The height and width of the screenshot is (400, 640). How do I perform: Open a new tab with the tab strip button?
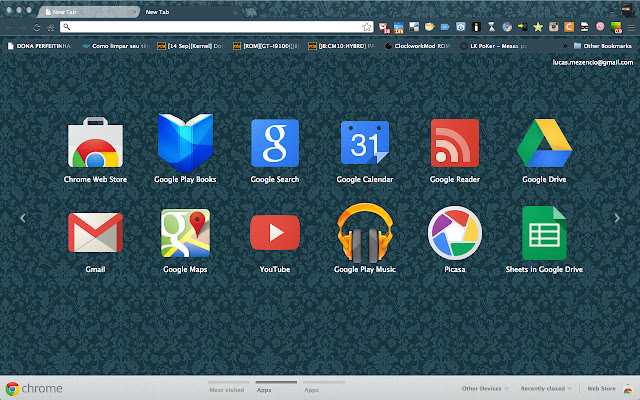(250, 12)
